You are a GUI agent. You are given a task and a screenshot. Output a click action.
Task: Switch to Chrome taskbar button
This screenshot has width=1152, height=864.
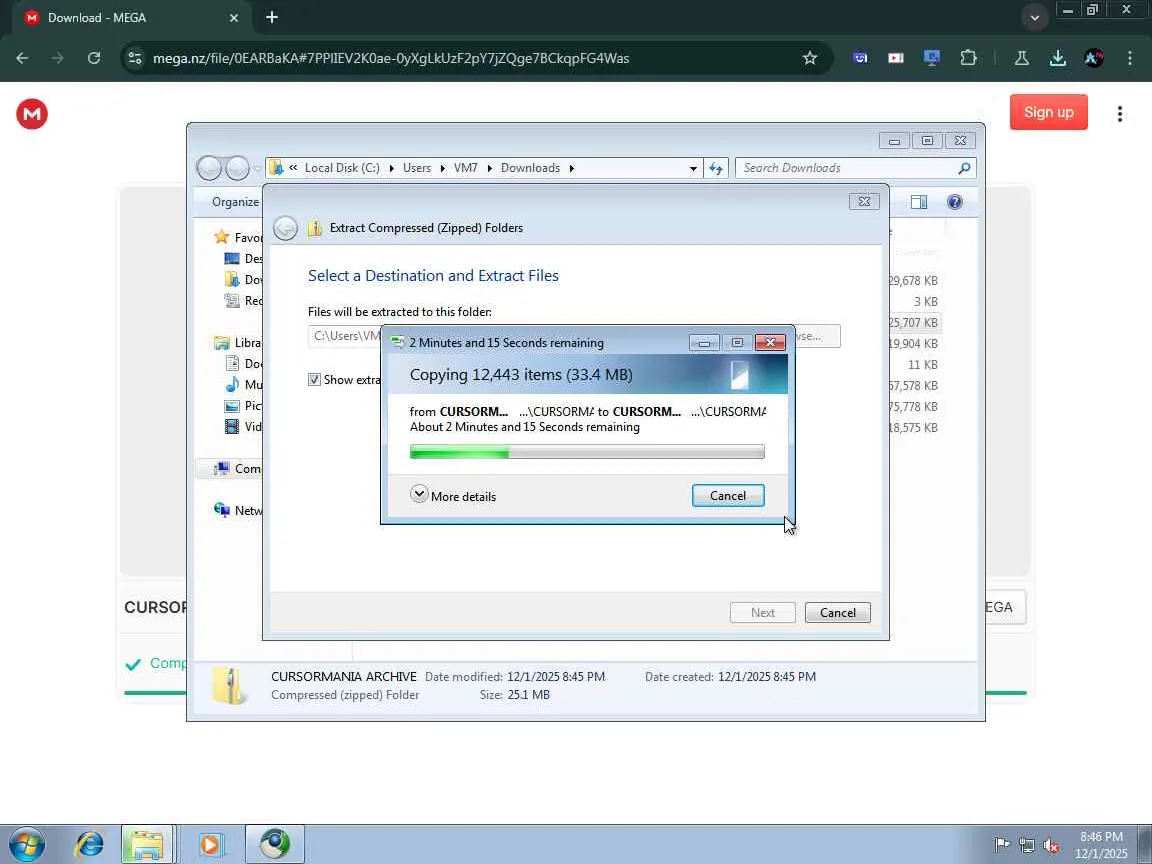[275, 845]
